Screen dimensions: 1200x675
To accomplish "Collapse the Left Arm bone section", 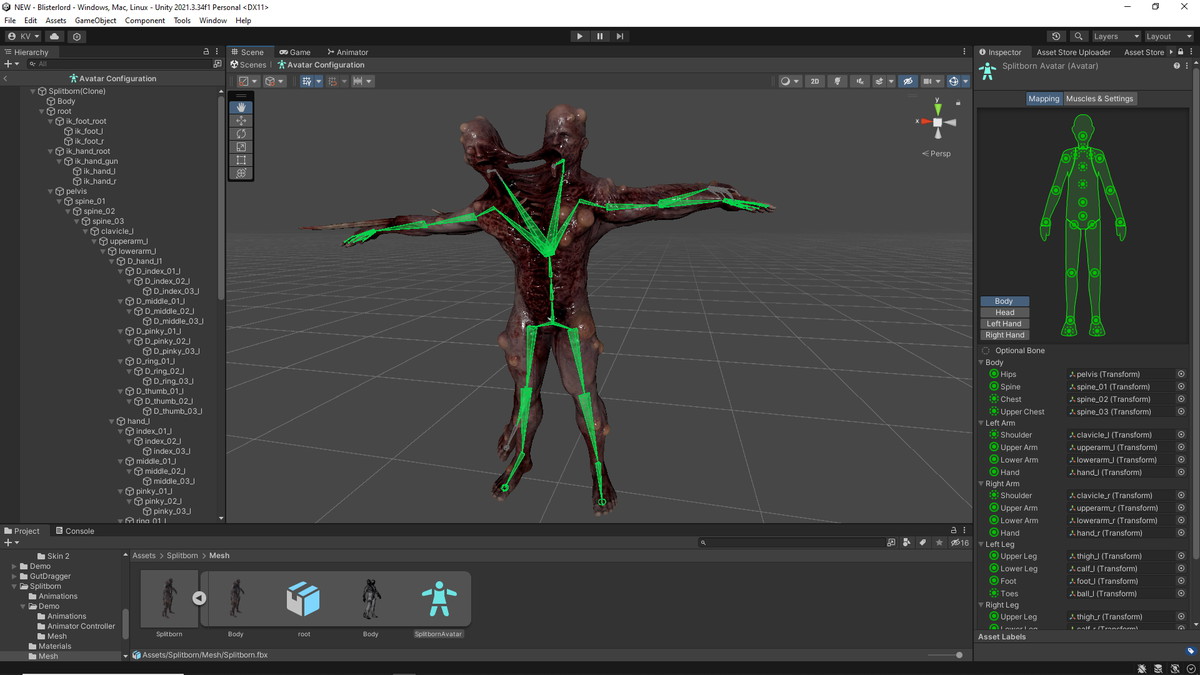I will coord(982,423).
